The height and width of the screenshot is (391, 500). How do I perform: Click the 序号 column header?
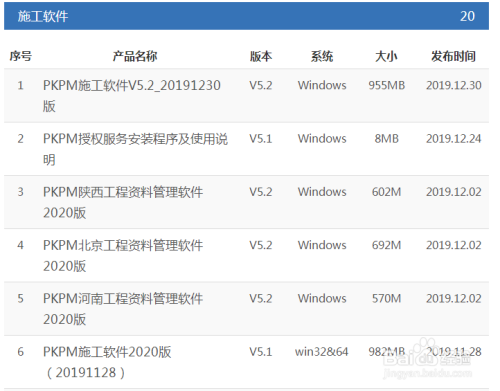21,56
